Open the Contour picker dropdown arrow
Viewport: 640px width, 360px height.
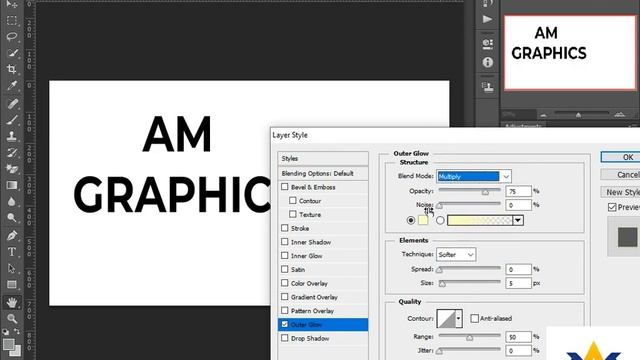(459, 318)
